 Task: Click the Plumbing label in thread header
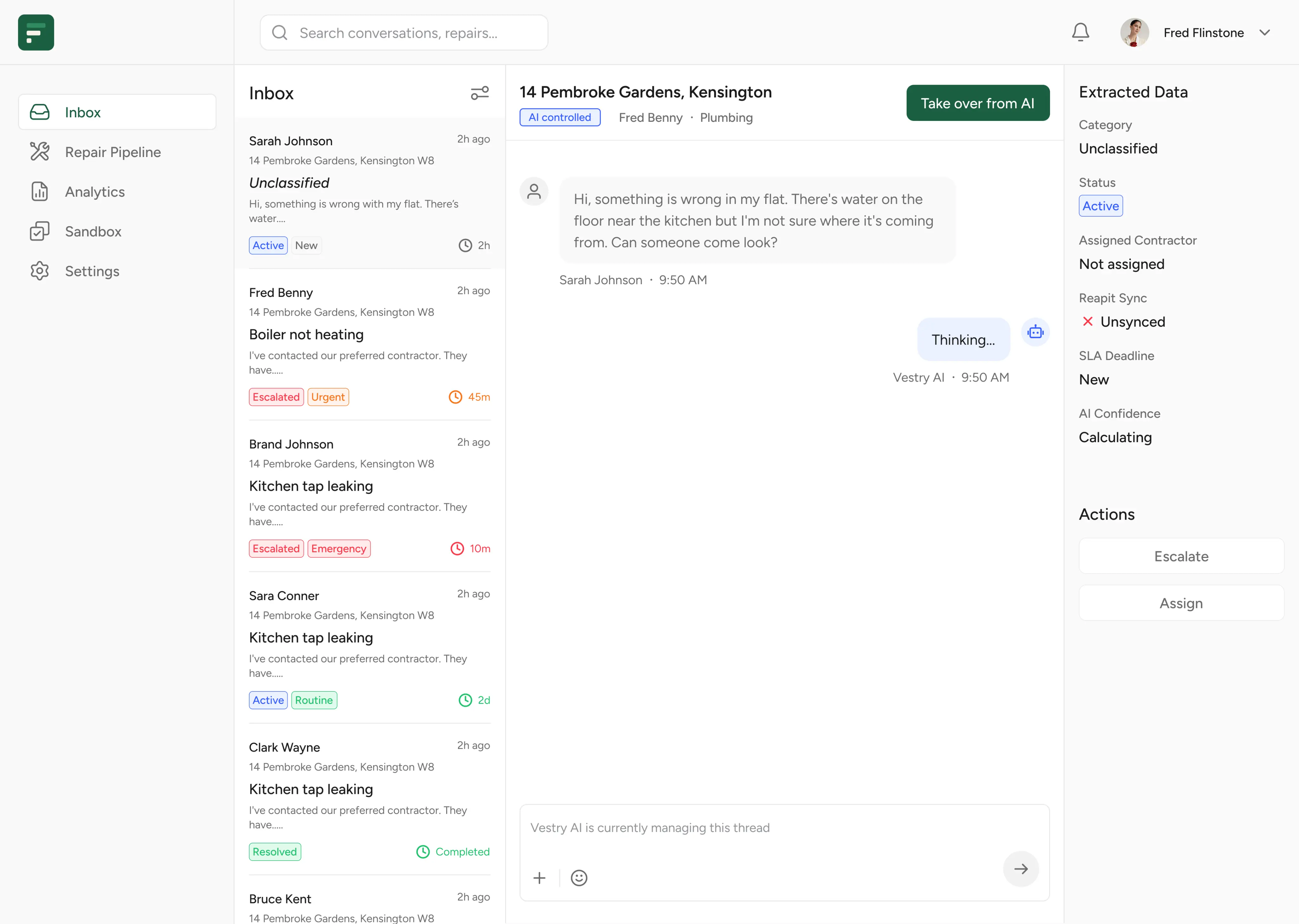(726, 118)
